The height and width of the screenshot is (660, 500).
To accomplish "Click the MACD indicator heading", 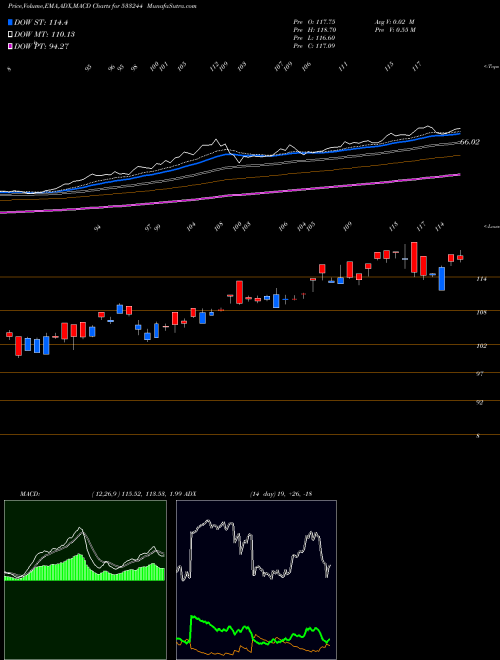I will [29, 494].
